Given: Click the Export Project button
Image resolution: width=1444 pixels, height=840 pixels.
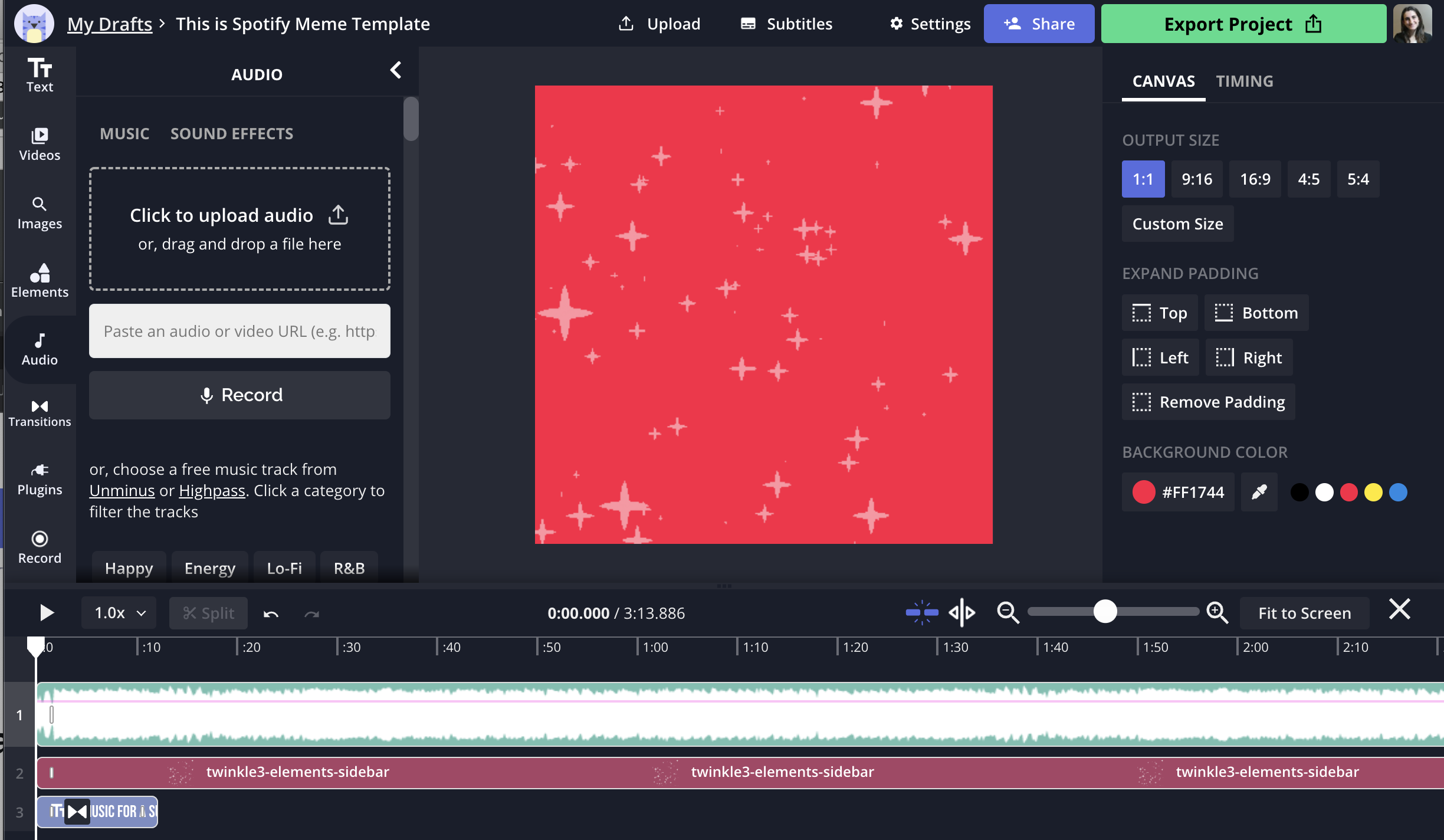Looking at the screenshot, I should 1243,24.
